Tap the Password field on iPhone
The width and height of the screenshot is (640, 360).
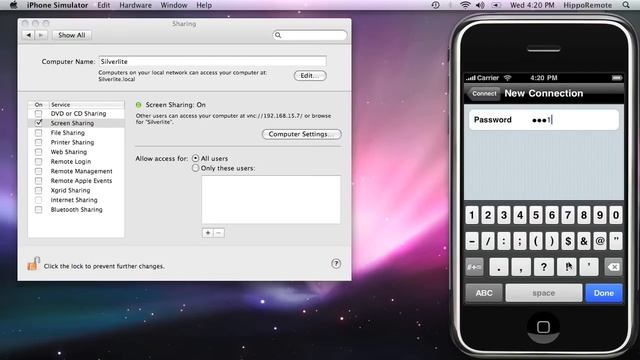544,120
